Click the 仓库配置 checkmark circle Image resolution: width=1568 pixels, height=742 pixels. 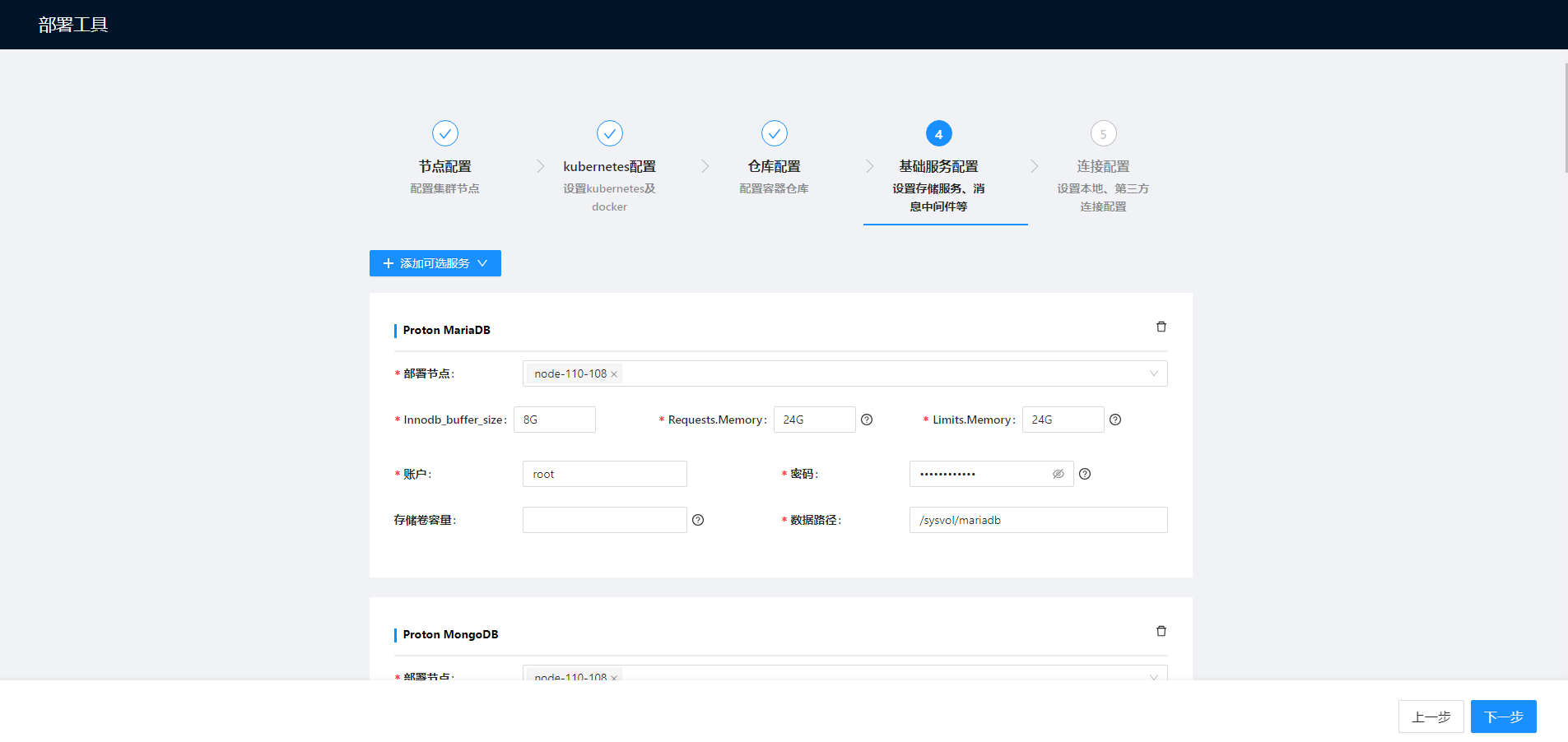[775, 133]
